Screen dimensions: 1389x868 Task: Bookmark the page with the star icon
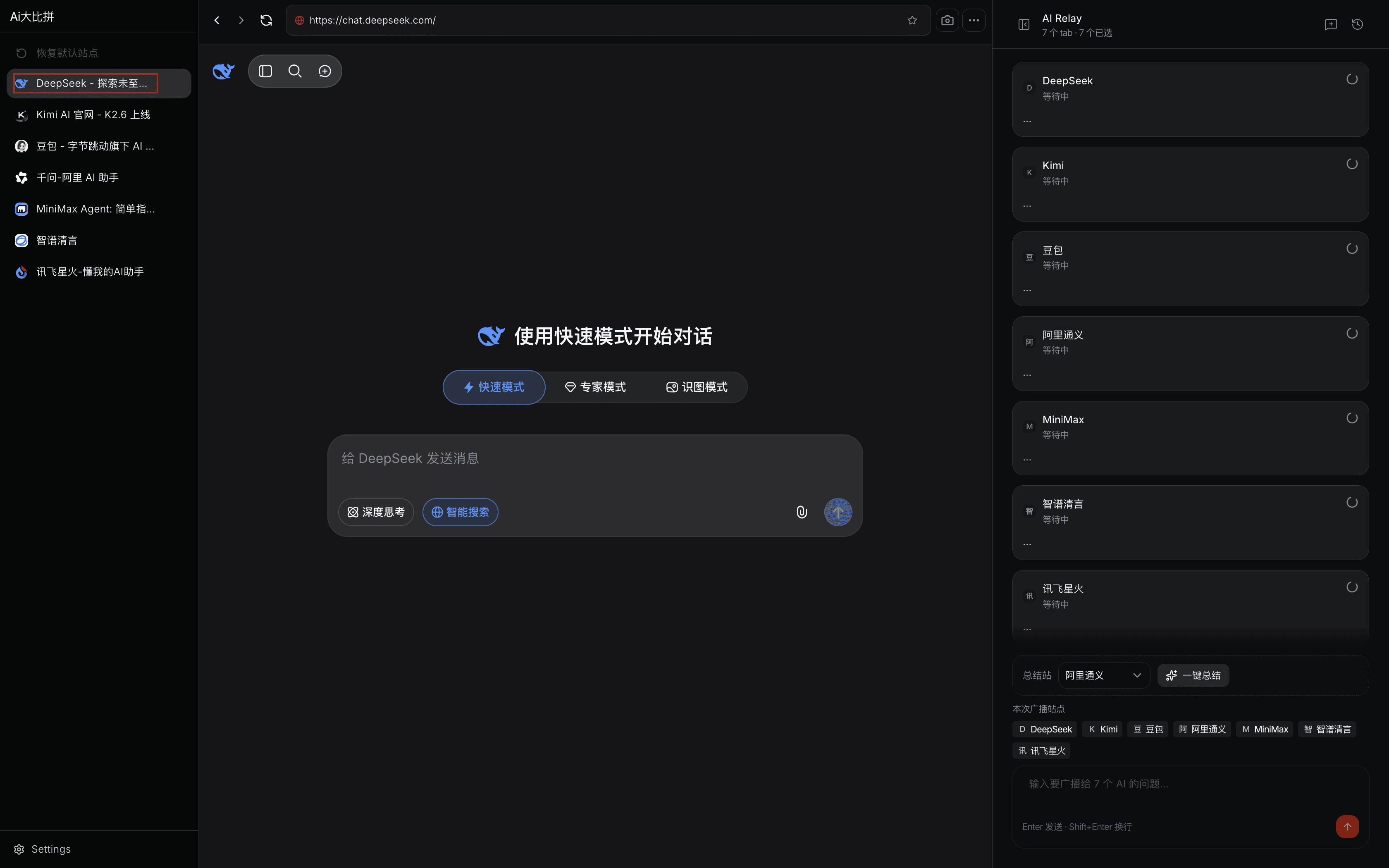[x=912, y=20]
